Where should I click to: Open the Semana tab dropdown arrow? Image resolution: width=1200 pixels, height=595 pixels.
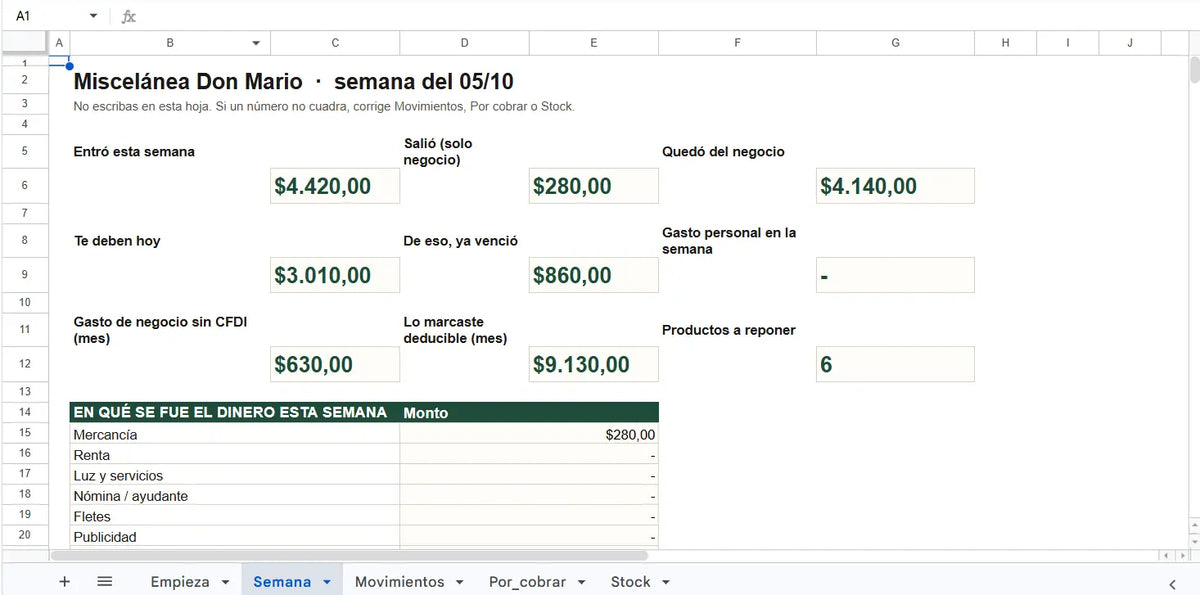(x=326, y=582)
